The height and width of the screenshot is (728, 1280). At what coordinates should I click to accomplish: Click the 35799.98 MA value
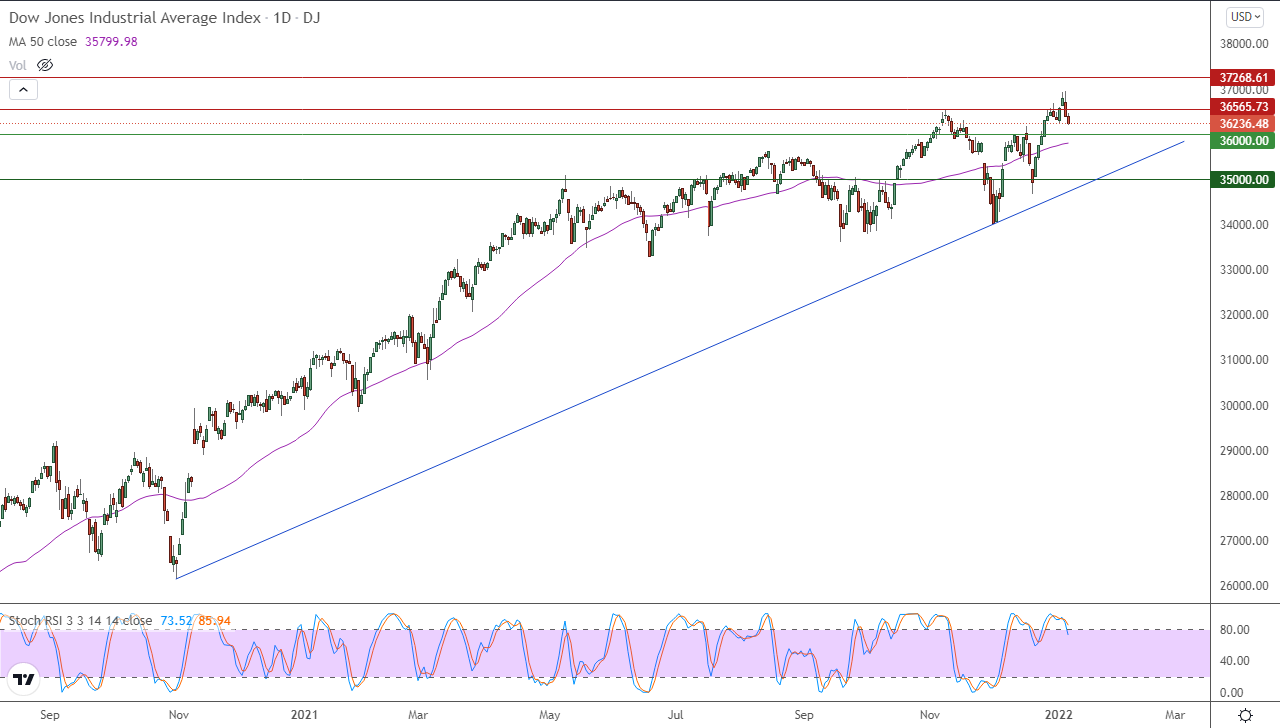click(112, 41)
